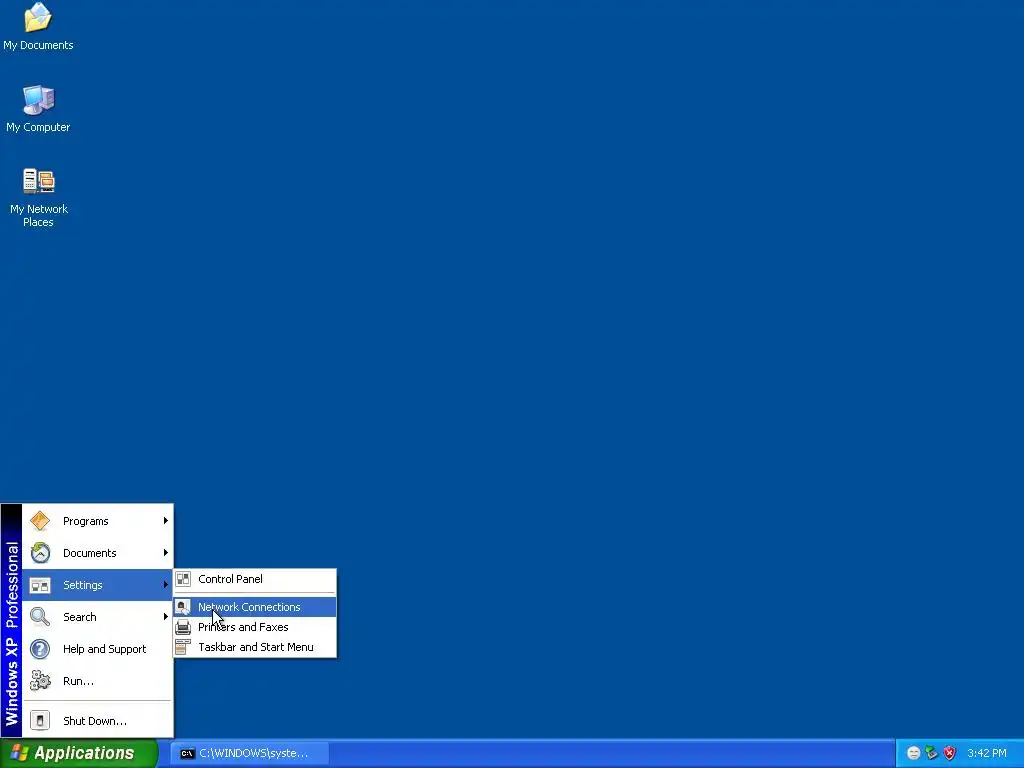Open Help and Support
1024x768 pixels.
click(98, 648)
